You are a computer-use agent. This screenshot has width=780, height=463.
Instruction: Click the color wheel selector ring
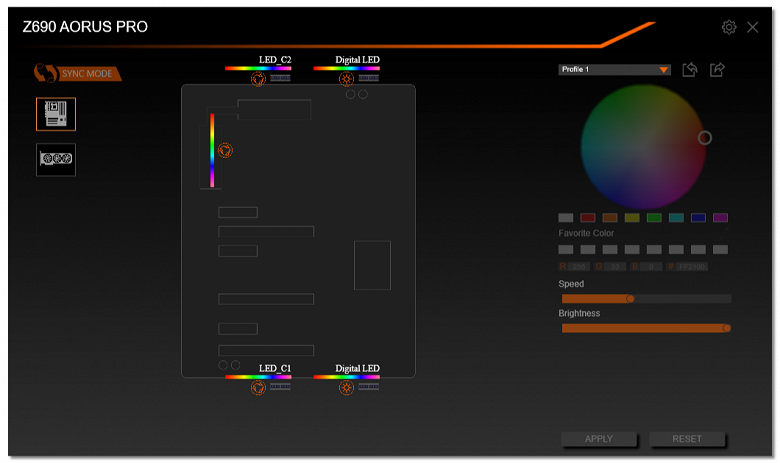click(x=704, y=138)
